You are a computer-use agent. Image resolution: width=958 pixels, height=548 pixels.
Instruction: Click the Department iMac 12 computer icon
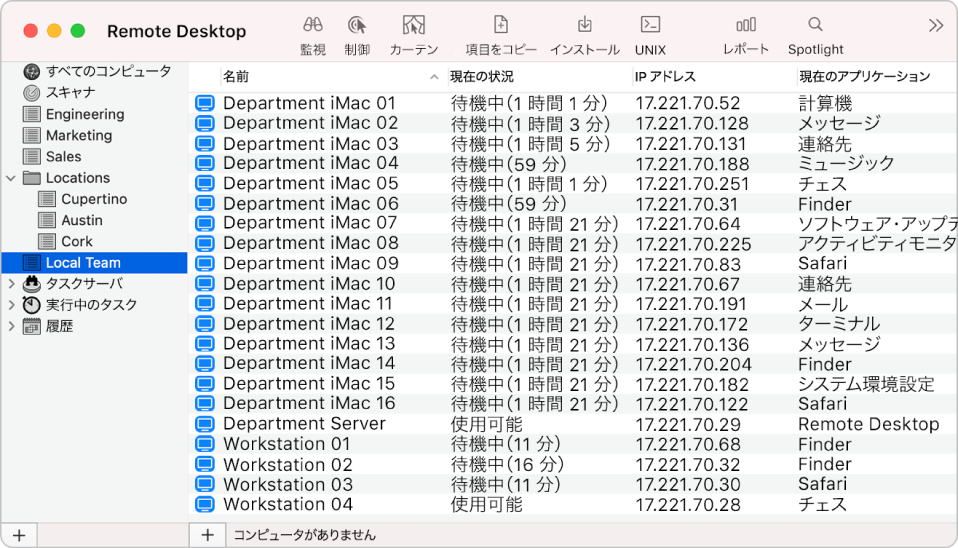[x=205, y=323]
